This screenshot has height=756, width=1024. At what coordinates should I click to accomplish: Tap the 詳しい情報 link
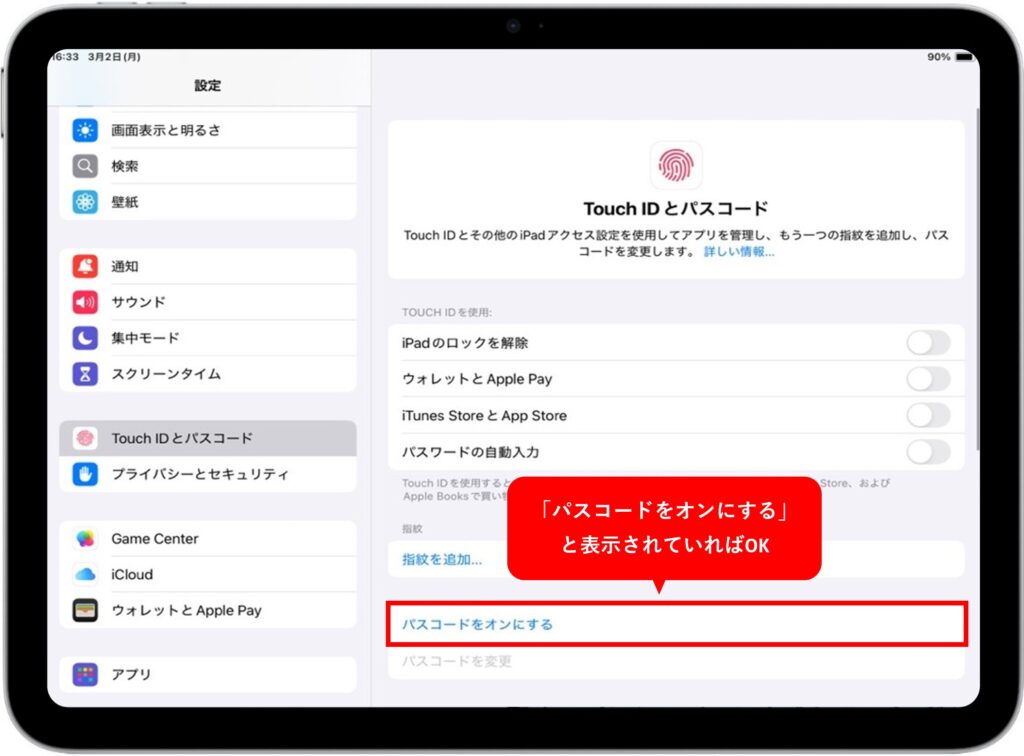pos(738,252)
